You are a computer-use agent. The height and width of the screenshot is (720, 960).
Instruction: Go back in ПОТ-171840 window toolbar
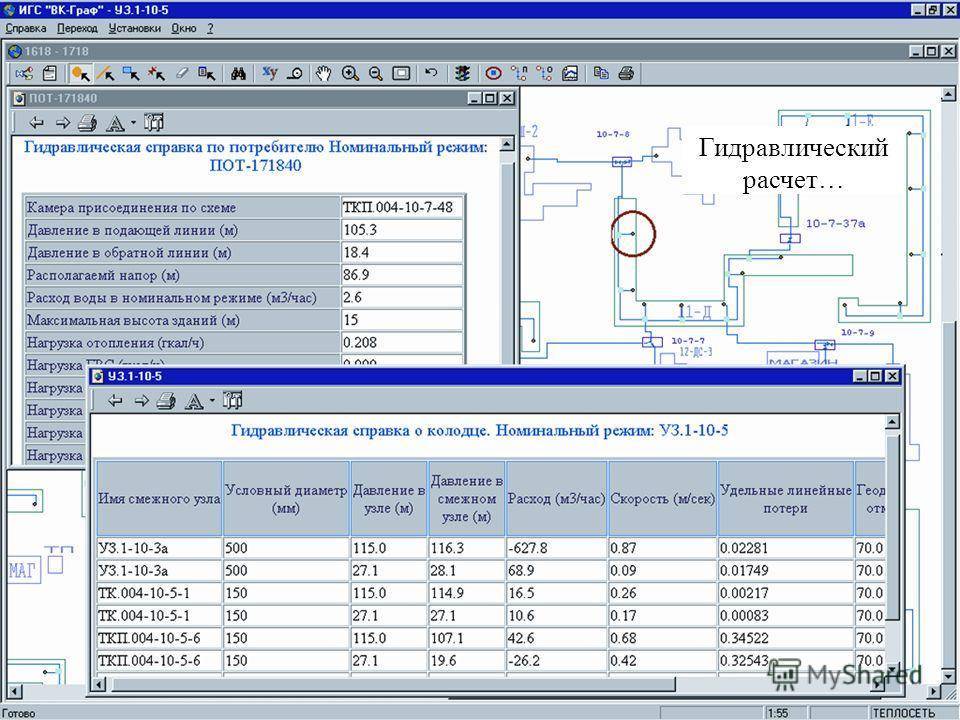click(36, 123)
